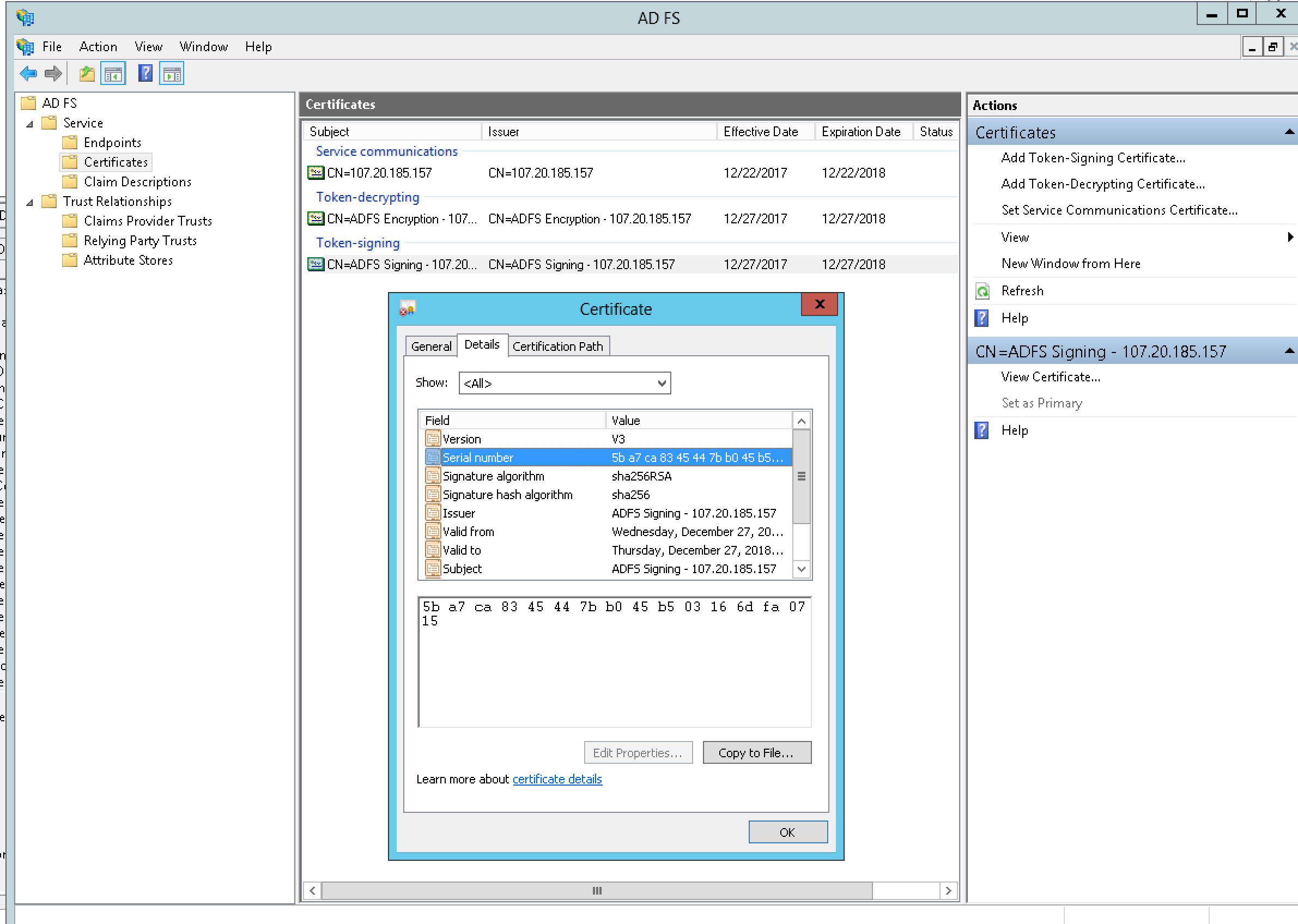This screenshot has width=1298, height=924.
Task: Open Relying Party Trusts in the tree
Action: point(140,241)
